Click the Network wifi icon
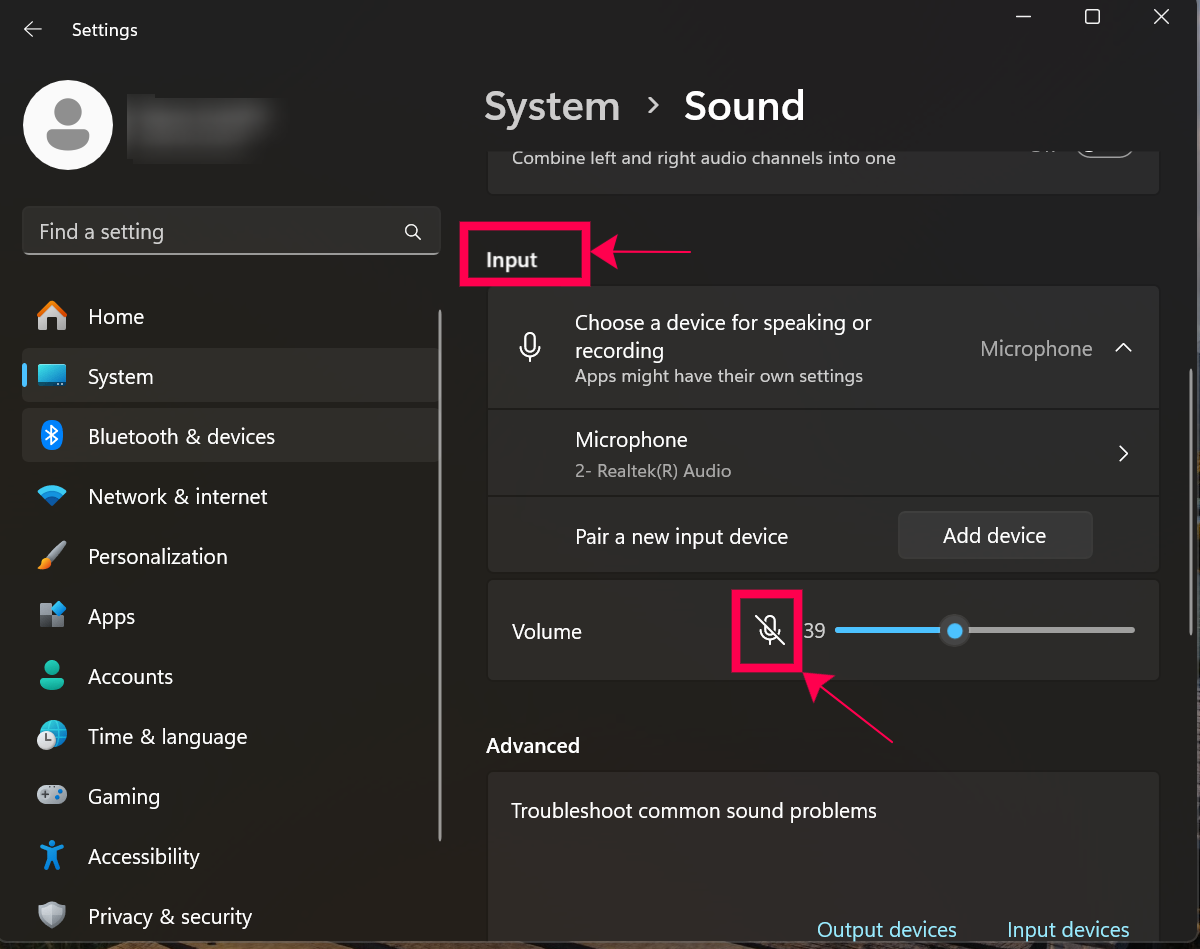The image size is (1200, 949). [x=52, y=496]
